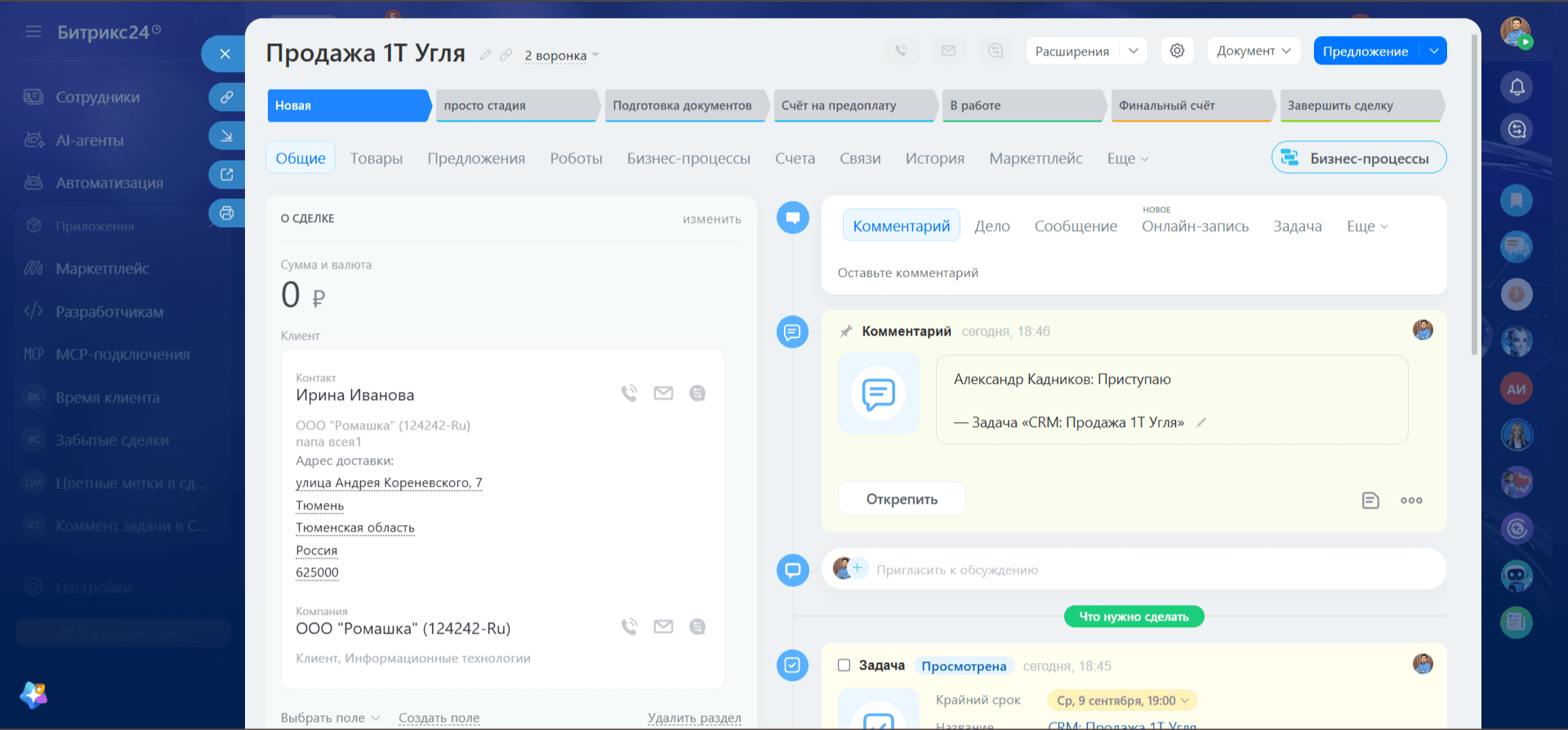Open deal in new window side tab
This screenshot has width=1568, height=730.
click(x=227, y=174)
